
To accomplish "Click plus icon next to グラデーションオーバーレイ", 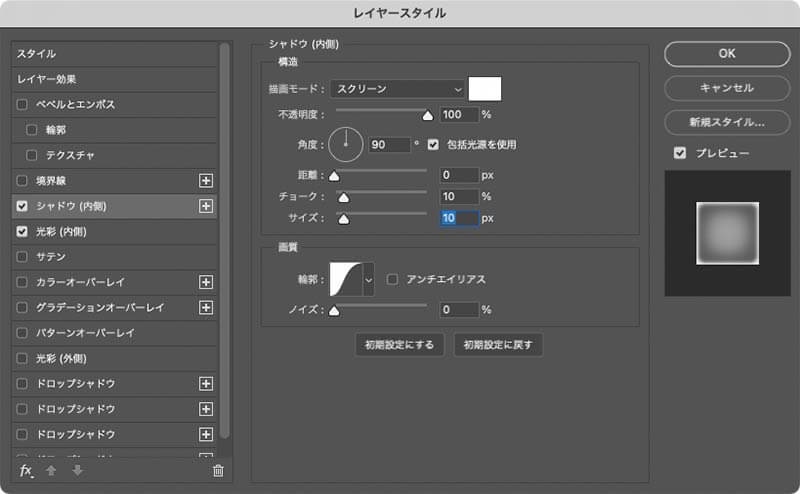I will (x=206, y=308).
